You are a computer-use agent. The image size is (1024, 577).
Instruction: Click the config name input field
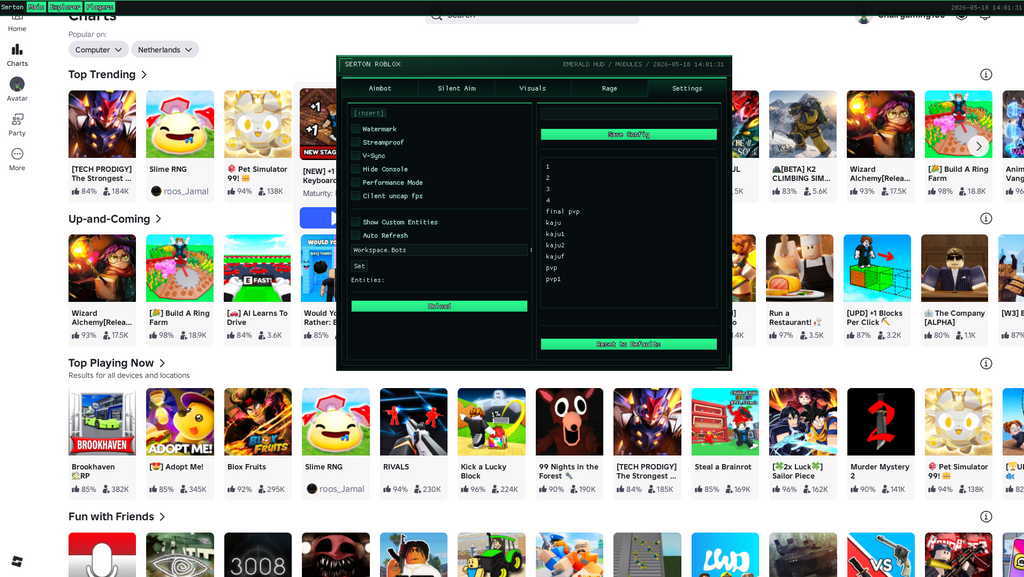[x=629, y=114]
